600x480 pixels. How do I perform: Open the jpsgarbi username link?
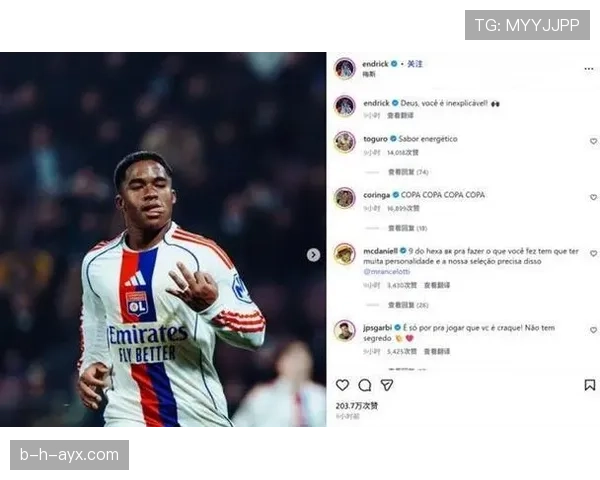pos(377,328)
